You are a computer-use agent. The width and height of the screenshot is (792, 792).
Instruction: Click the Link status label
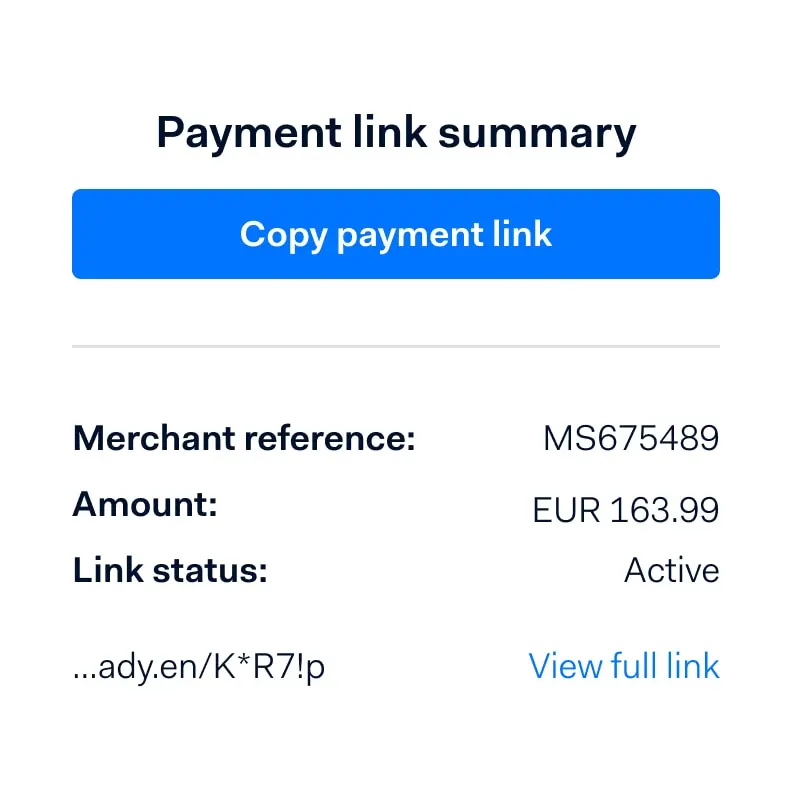[171, 571]
